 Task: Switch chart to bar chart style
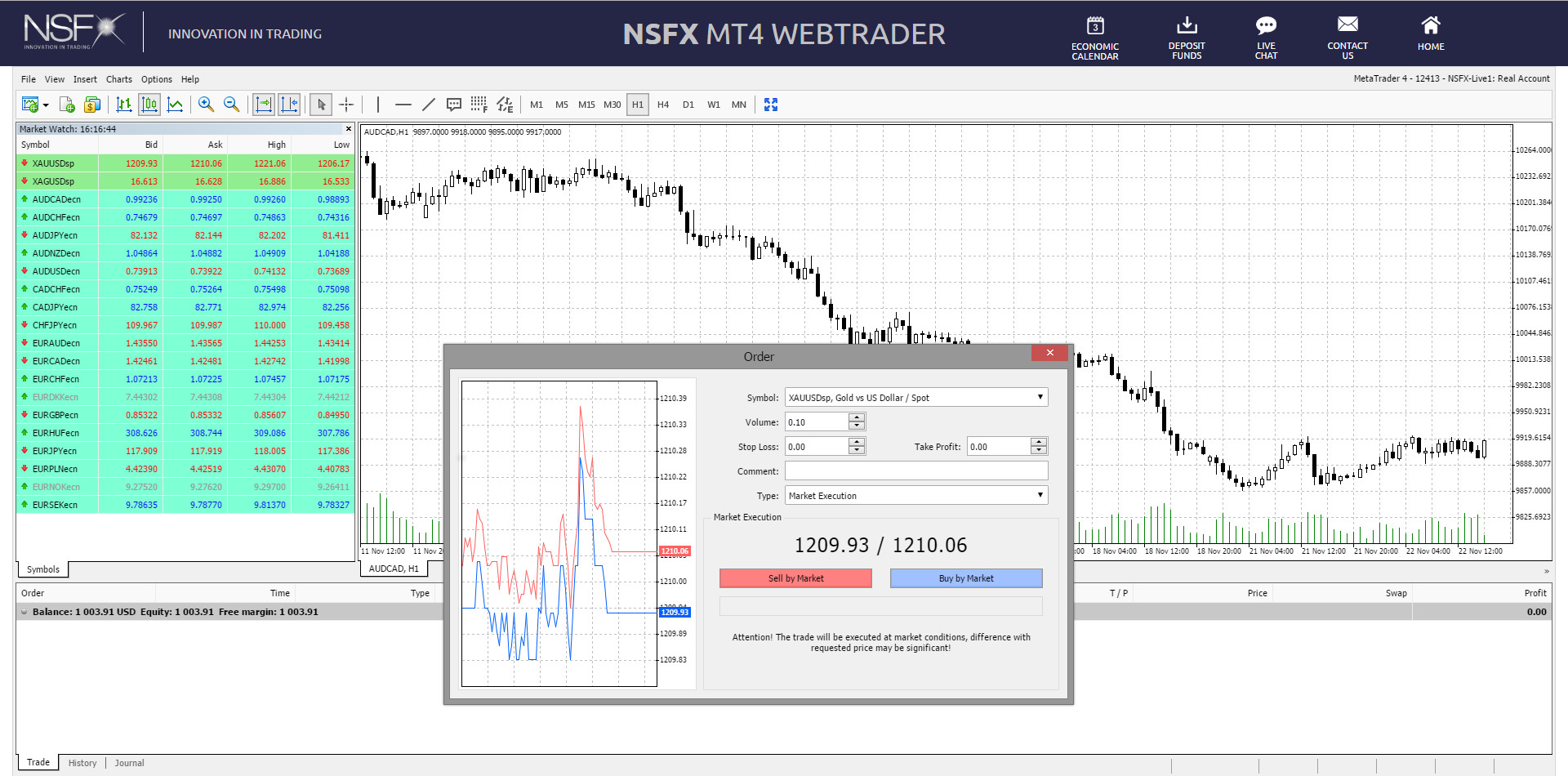124,105
